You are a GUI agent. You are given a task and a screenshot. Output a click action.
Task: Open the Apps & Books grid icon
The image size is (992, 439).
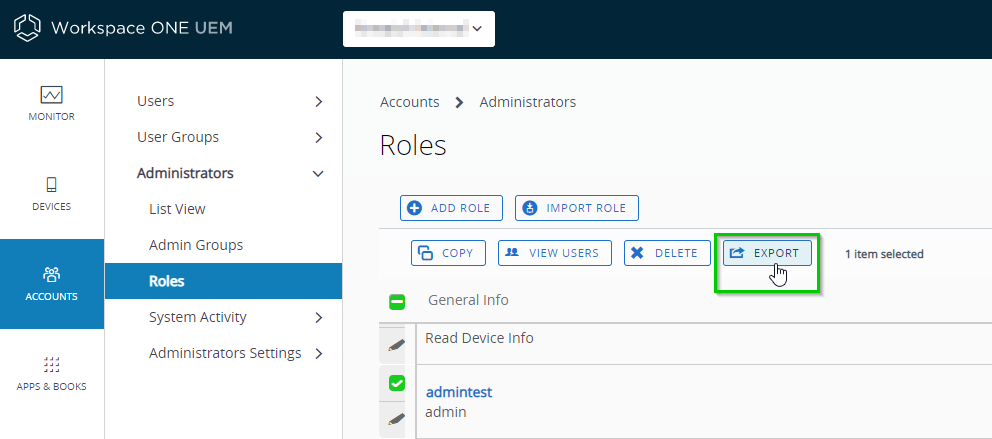(52, 364)
